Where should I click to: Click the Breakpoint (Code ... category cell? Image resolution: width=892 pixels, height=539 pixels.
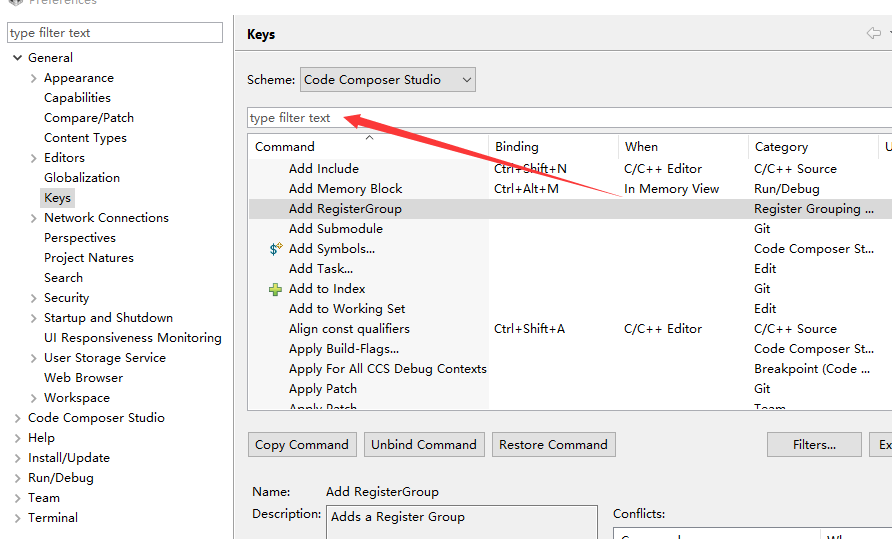coord(812,369)
